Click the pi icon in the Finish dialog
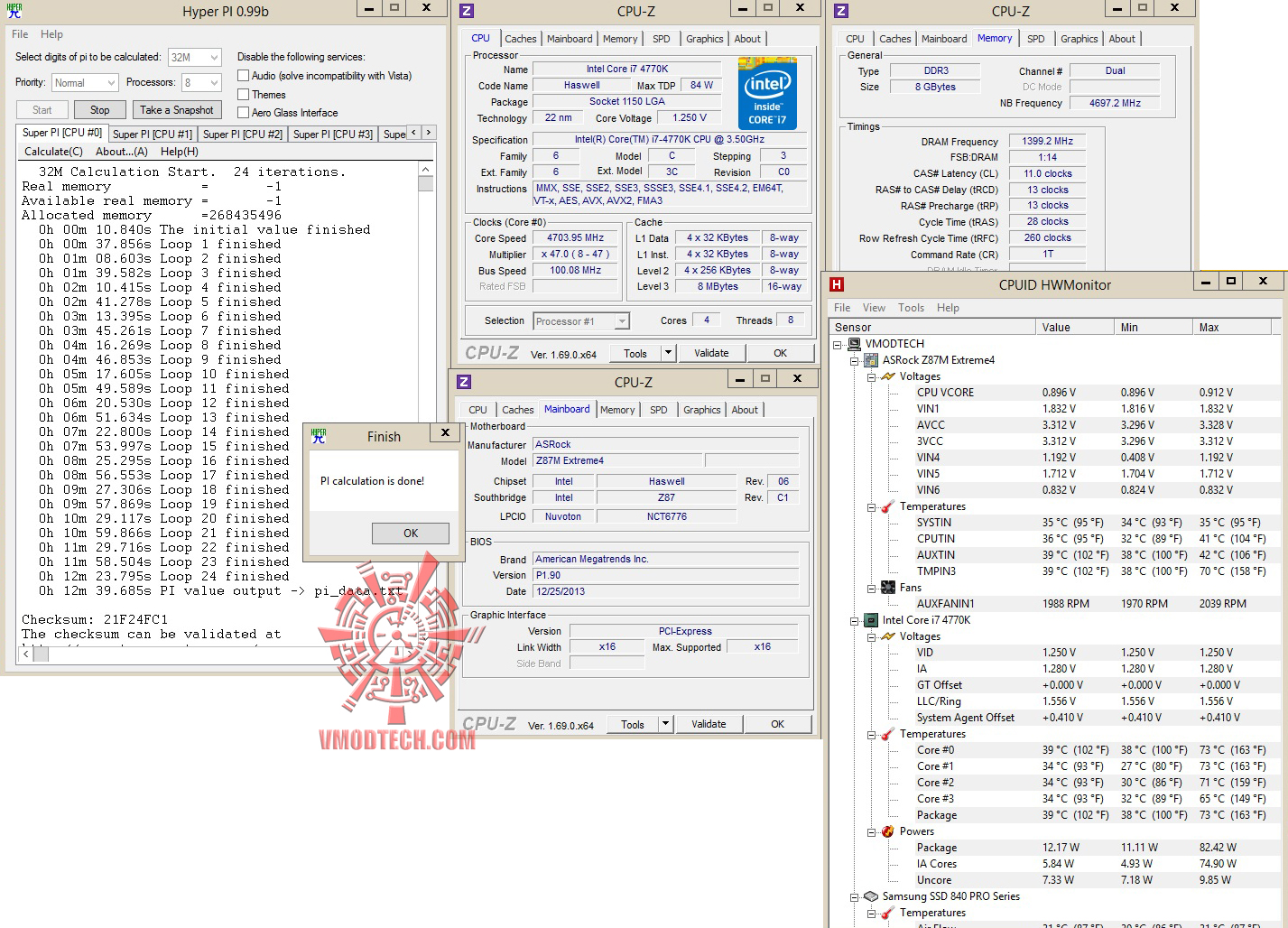 319,436
